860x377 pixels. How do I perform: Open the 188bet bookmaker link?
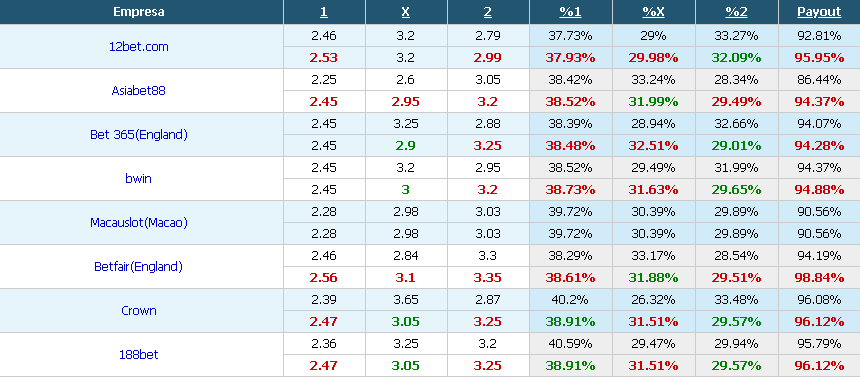coord(139,355)
